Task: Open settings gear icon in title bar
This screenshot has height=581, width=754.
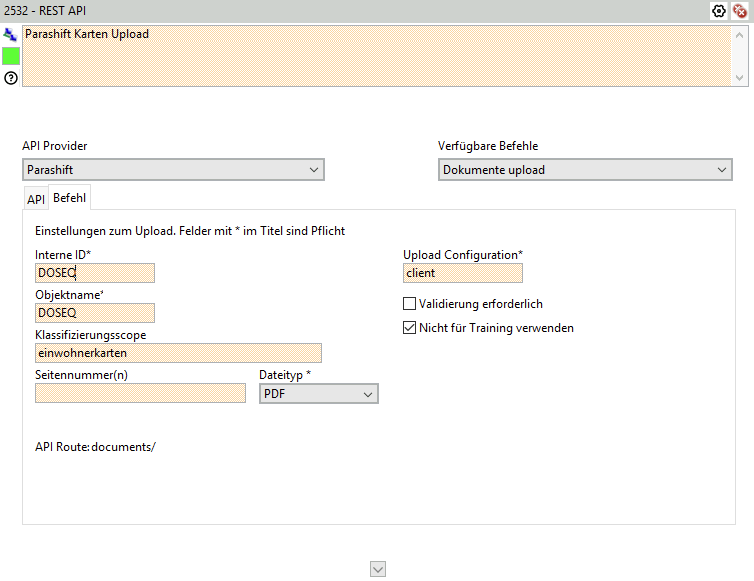Action: pyautogui.click(x=718, y=11)
